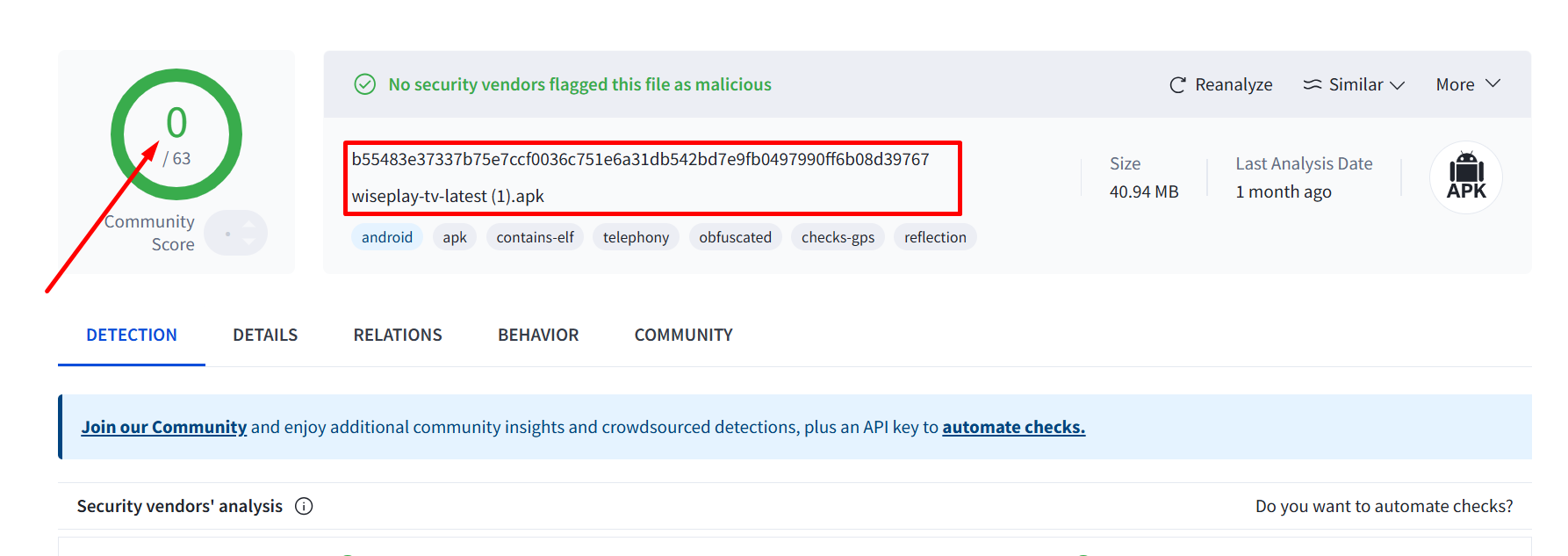
Task: Click the '1 month ago' analysis date
Action: 1284,191
